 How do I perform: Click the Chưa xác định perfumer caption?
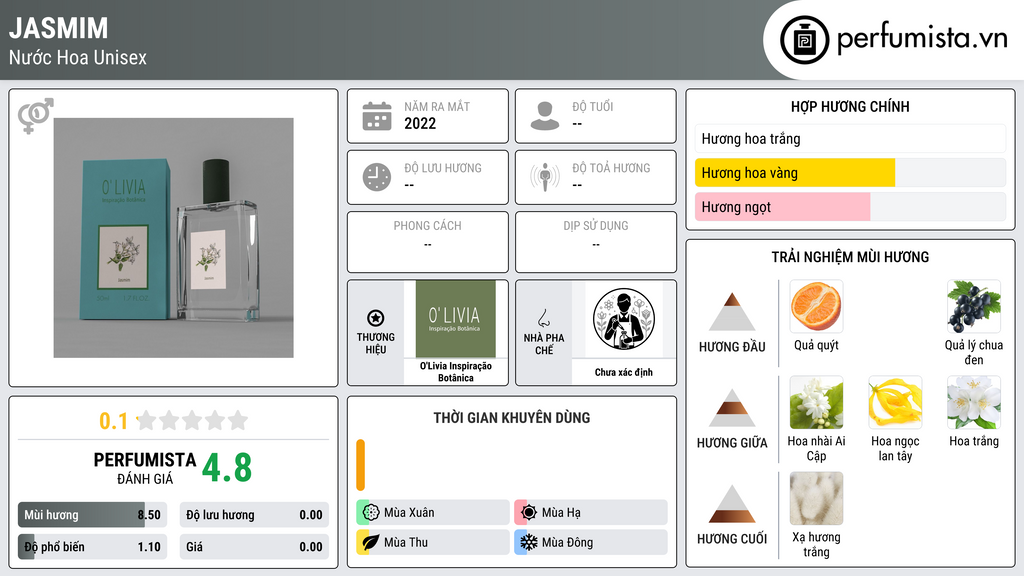tap(624, 372)
